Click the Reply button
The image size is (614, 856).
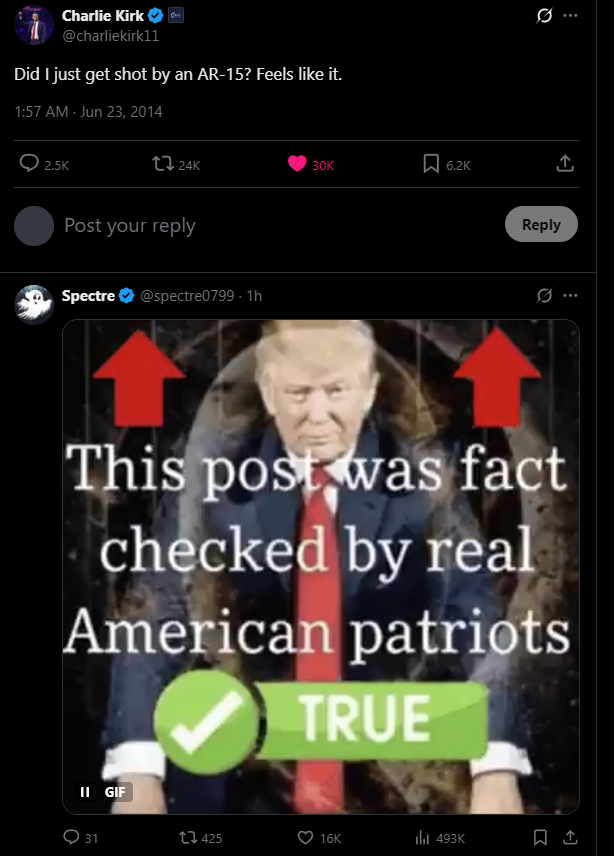click(x=541, y=224)
